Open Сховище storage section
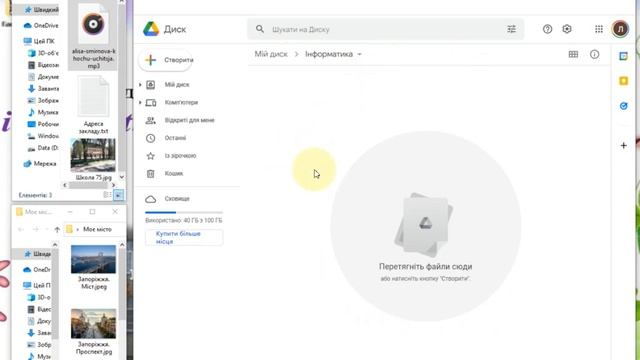The image size is (640, 360). pos(177,199)
